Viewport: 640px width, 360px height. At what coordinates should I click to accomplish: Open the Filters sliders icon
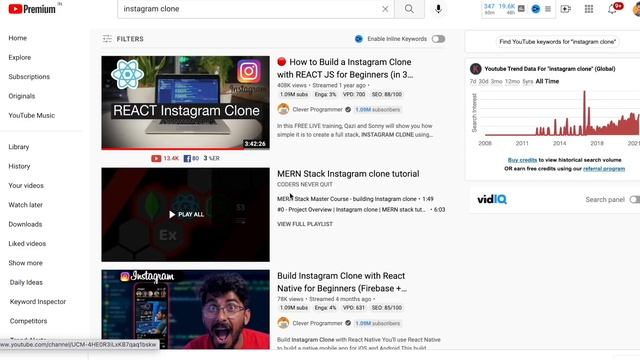tap(107, 39)
